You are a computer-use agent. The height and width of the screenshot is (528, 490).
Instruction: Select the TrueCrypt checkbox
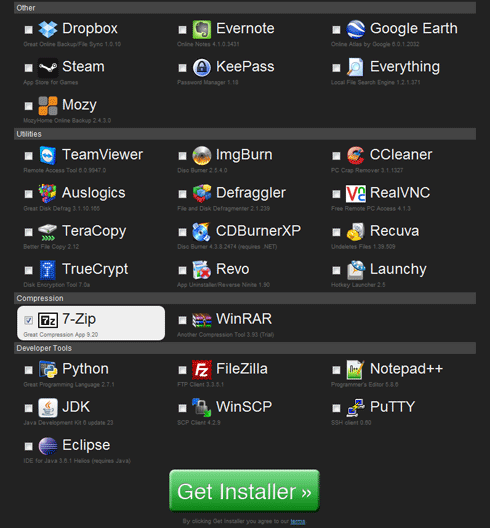click(x=29, y=270)
